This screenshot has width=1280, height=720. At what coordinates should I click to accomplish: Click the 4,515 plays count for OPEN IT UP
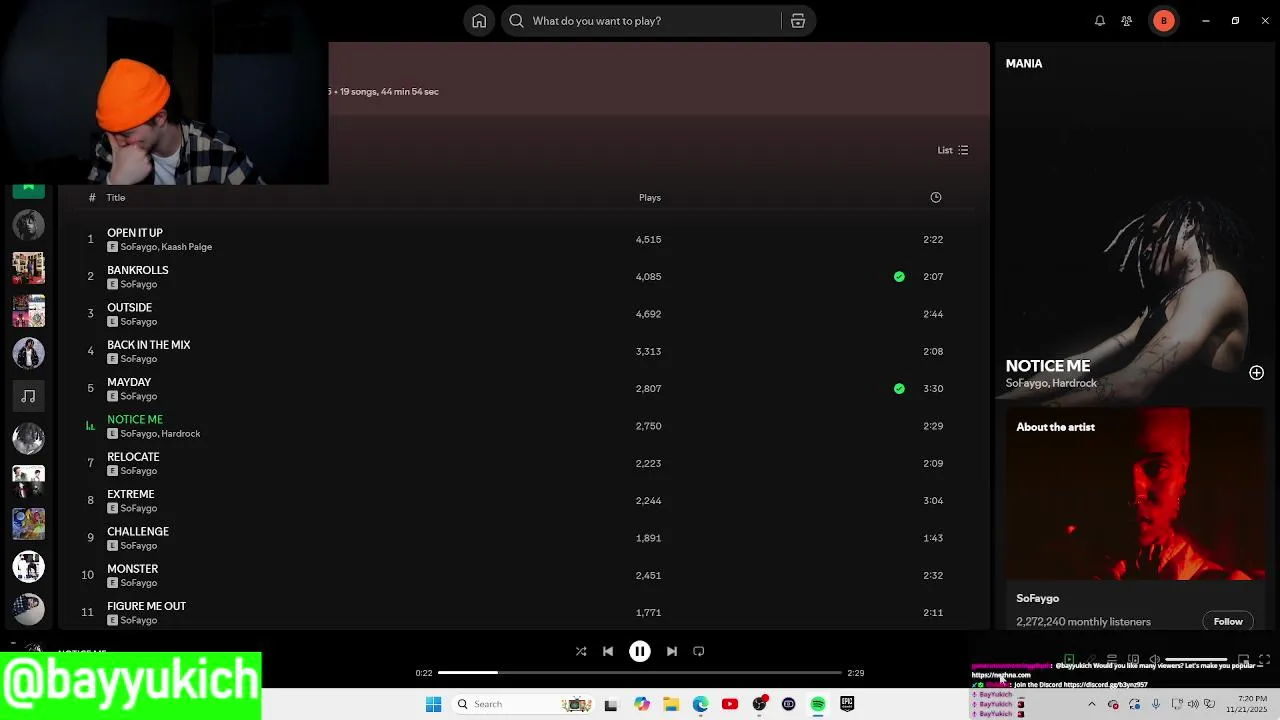pyautogui.click(x=648, y=240)
